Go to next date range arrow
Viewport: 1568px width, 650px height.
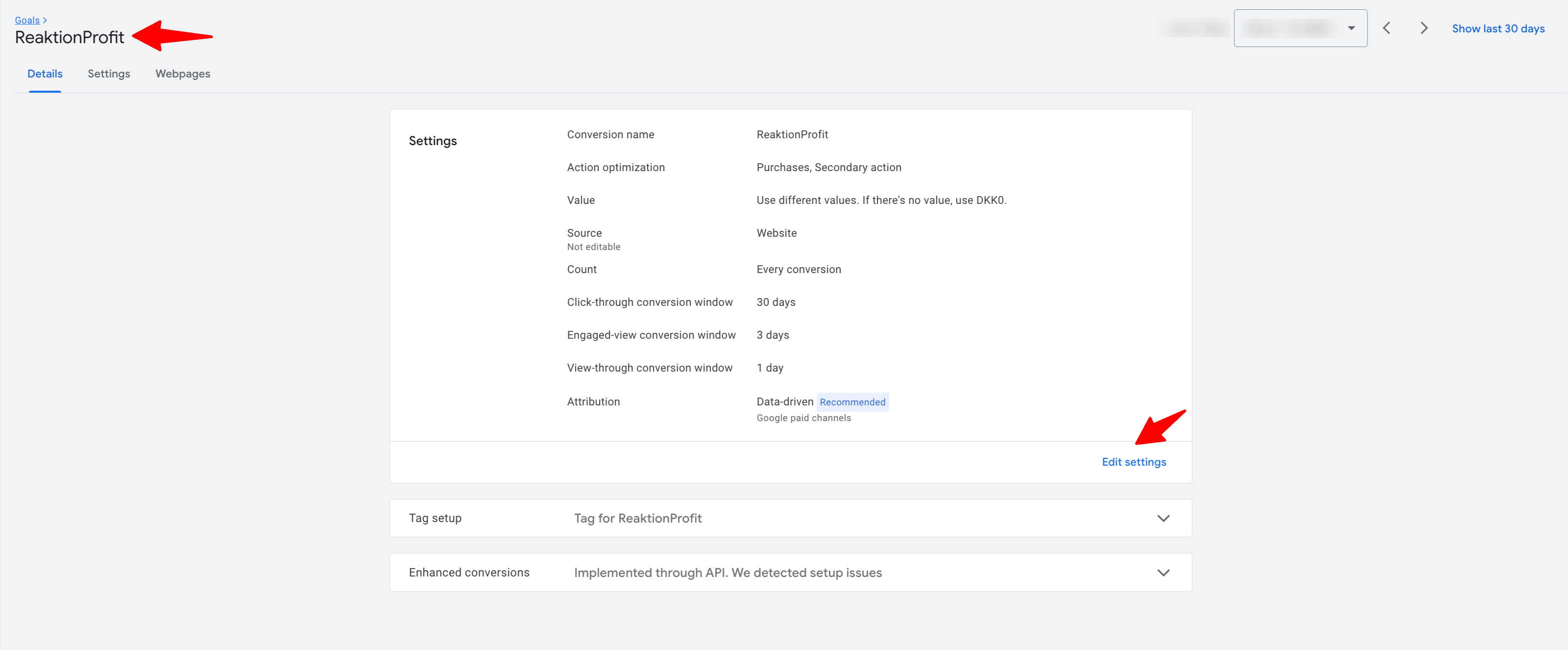pos(1423,28)
